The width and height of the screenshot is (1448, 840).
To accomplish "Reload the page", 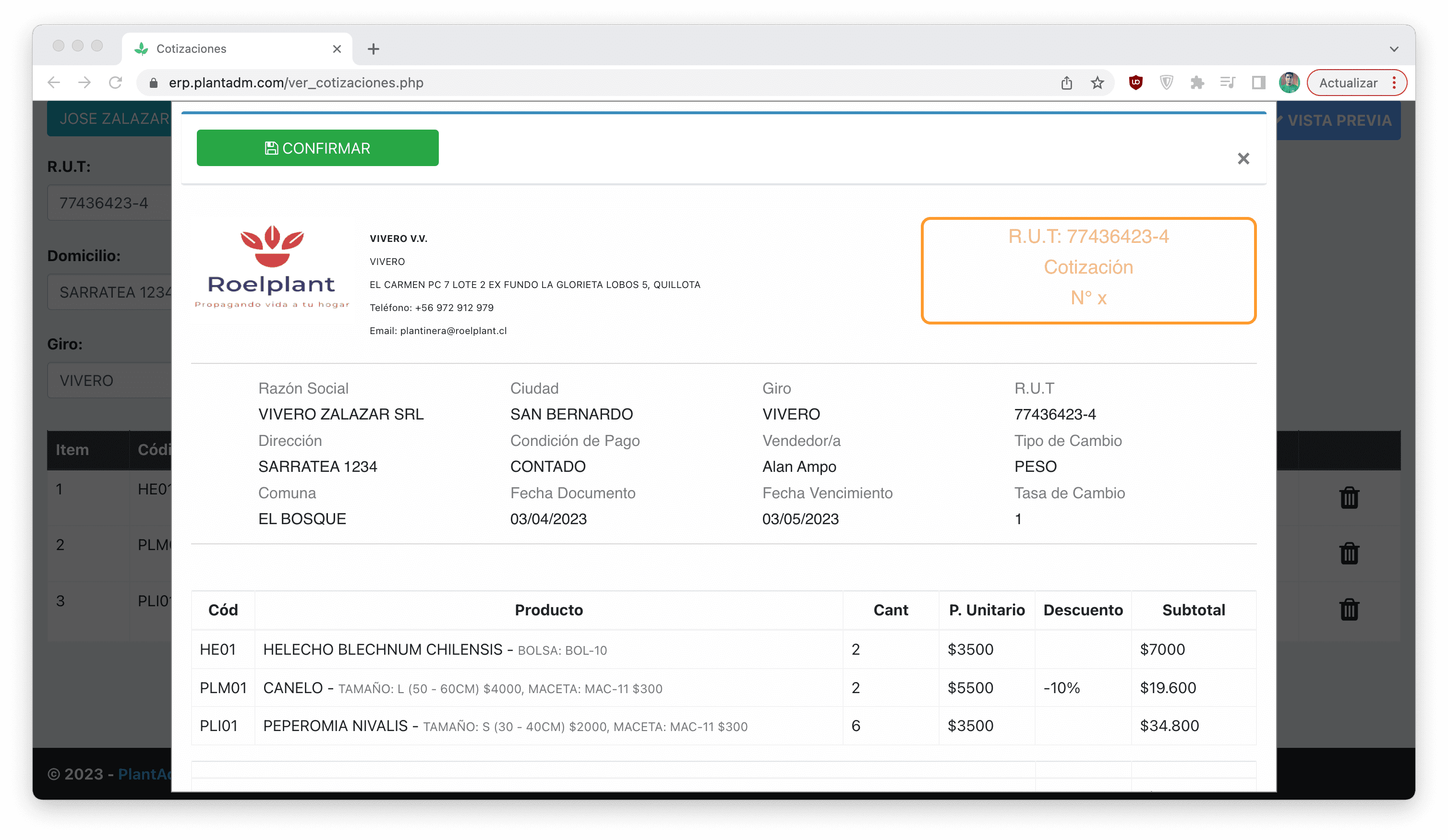I will (116, 83).
